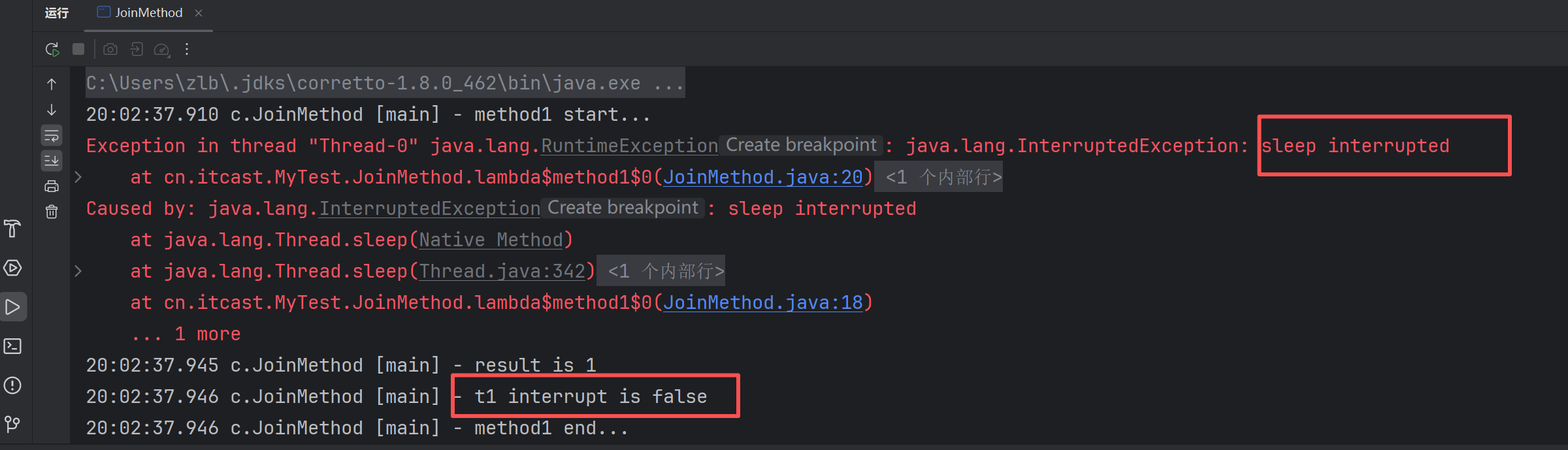Click the restore layout arrow icon
Image resolution: width=1568 pixels, height=450 pixels.
click(x=137, y=49)
